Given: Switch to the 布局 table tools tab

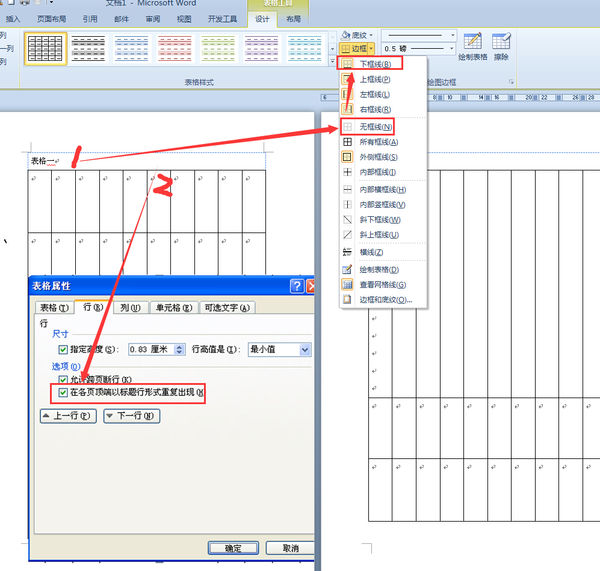Looking at the screenshot, I should pyautogui.click(x=293, y=19).
